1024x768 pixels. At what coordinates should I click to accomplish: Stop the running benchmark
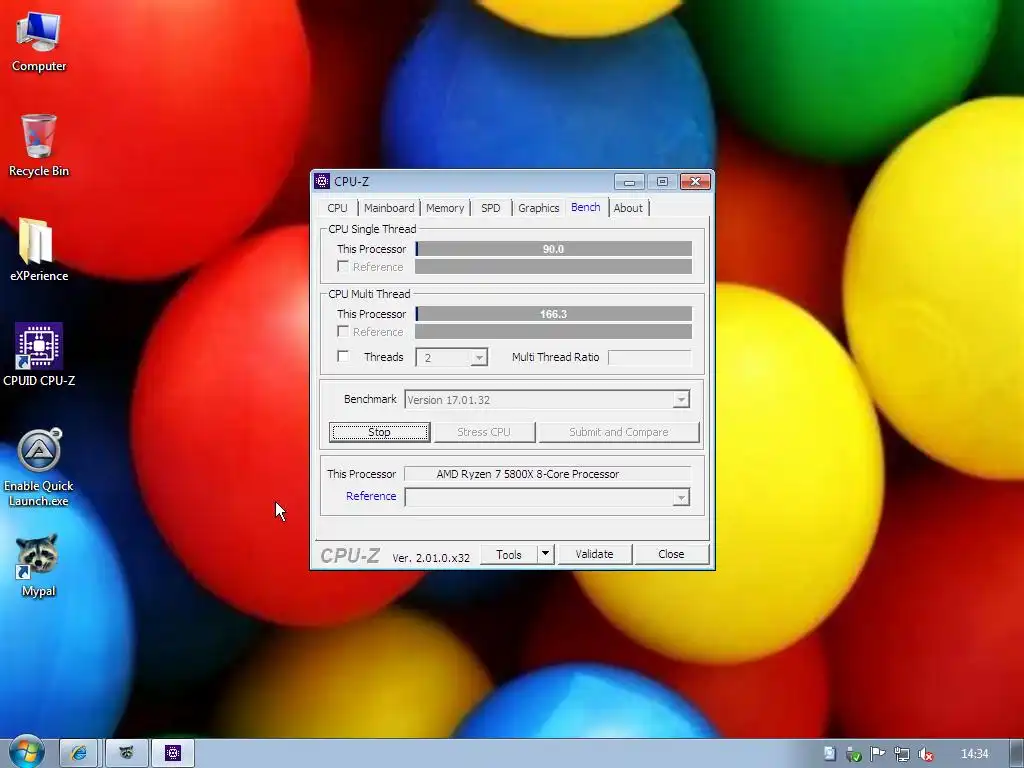coord(379,432)
